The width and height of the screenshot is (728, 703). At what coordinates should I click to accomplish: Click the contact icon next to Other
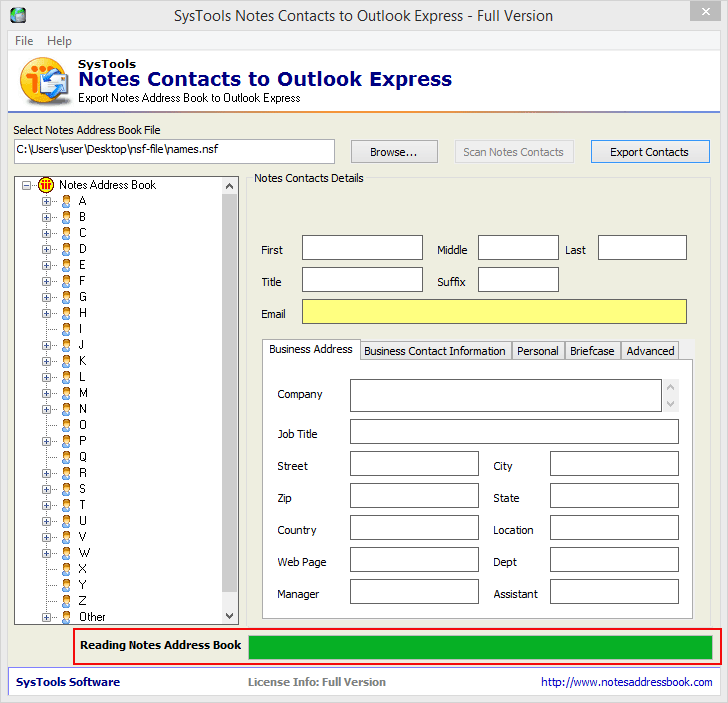66,617
